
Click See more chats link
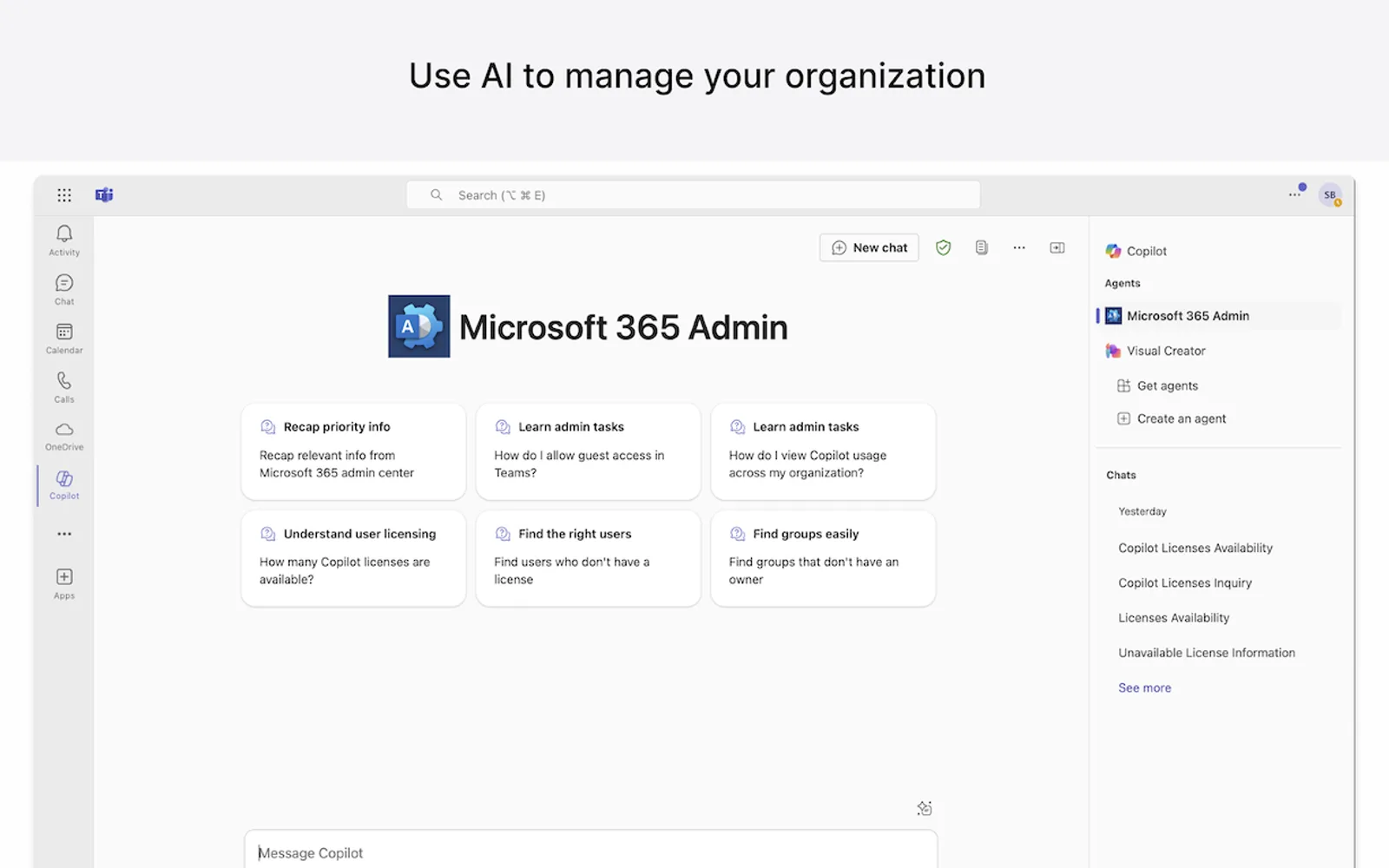pyautogui.click(x=1144, y=687)
